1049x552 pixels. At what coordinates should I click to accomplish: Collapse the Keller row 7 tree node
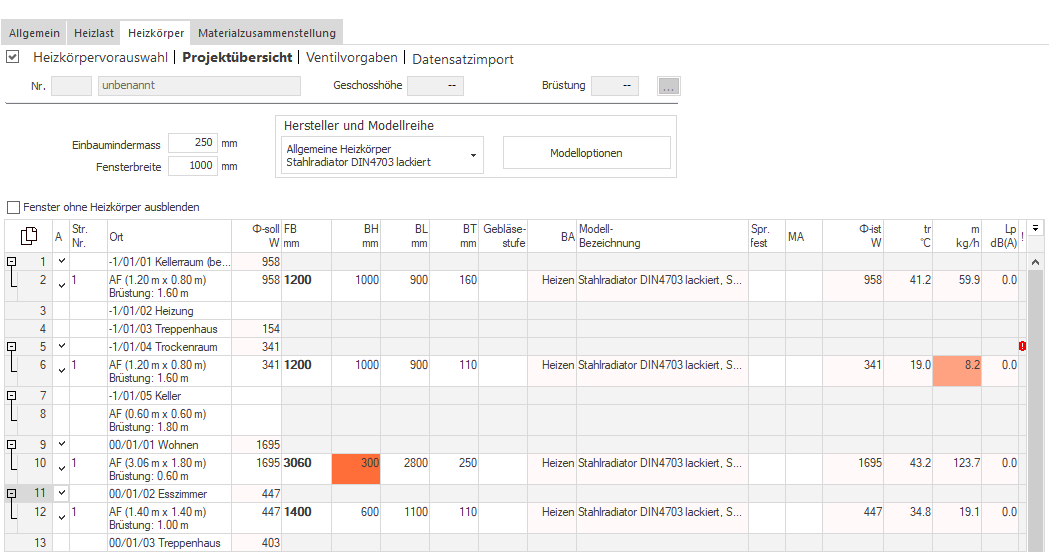(11, 395)
